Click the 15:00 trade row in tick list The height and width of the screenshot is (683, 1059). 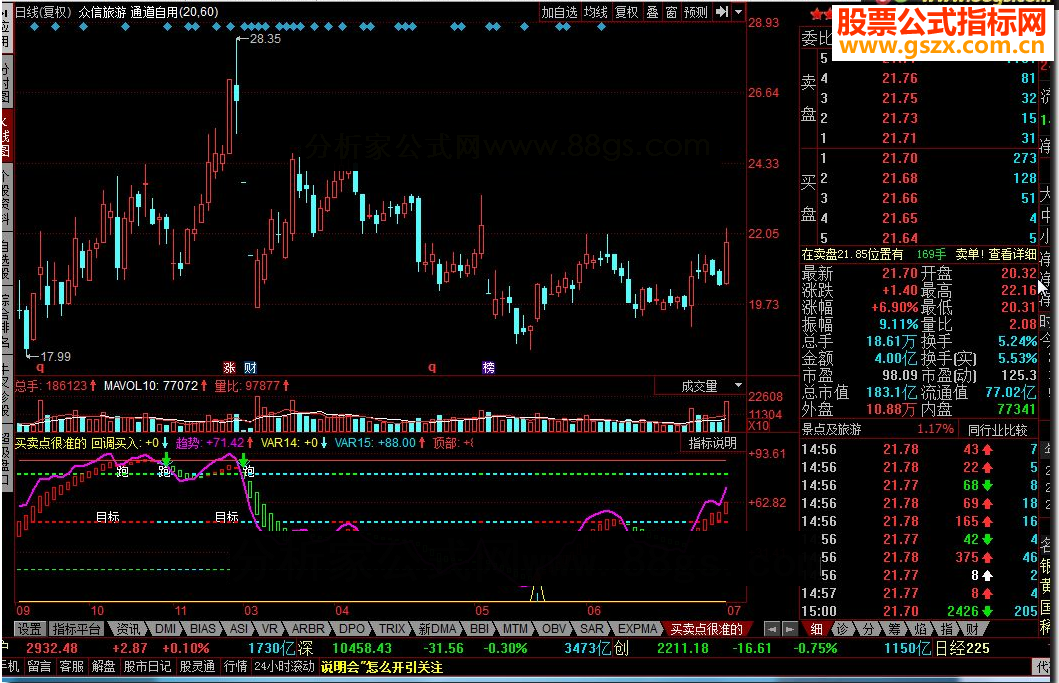tap(919, 611)
